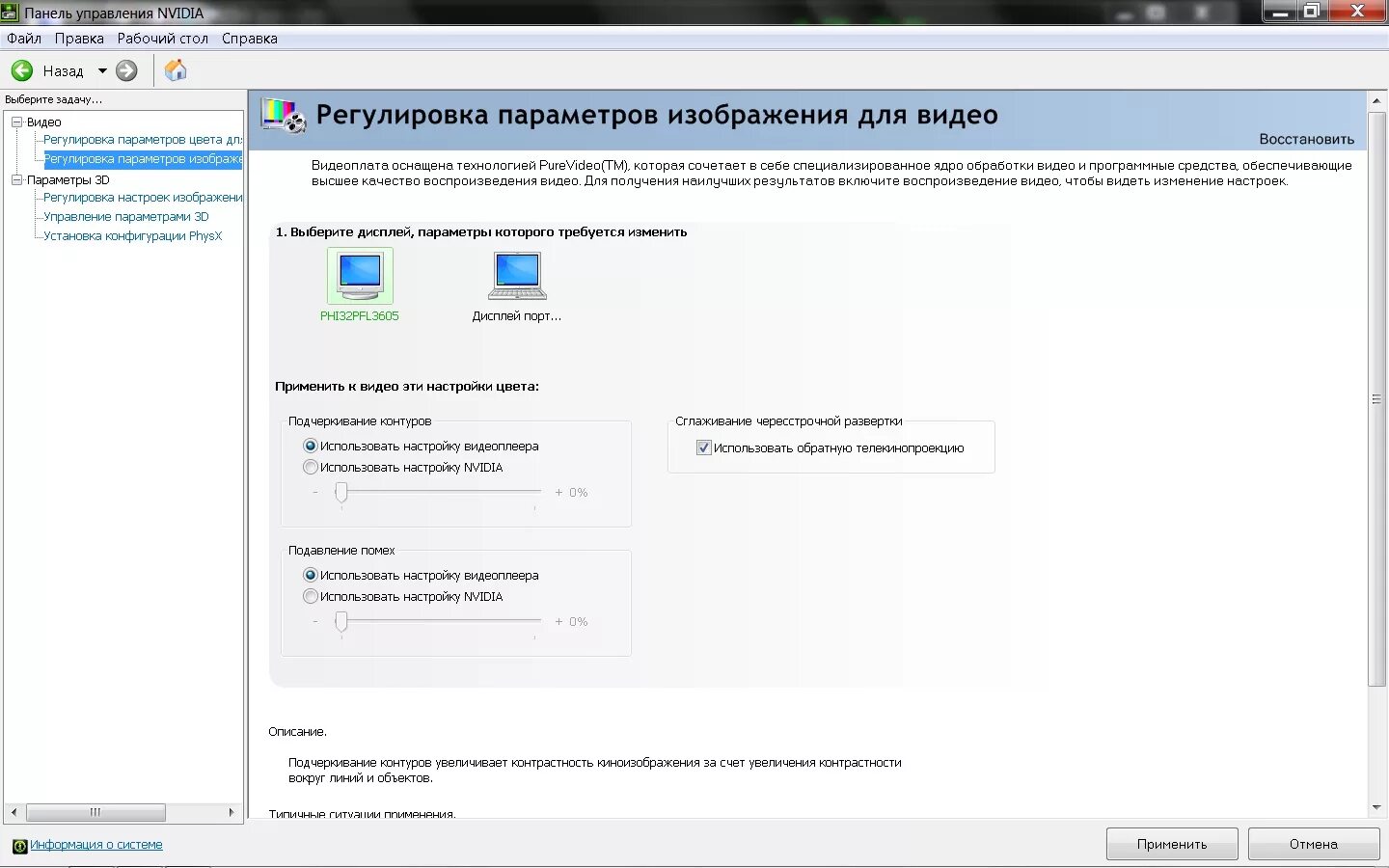Go to the Home page icon
Image resolution: width=1389 pixels, height=868 pixels.
(176, 70)
